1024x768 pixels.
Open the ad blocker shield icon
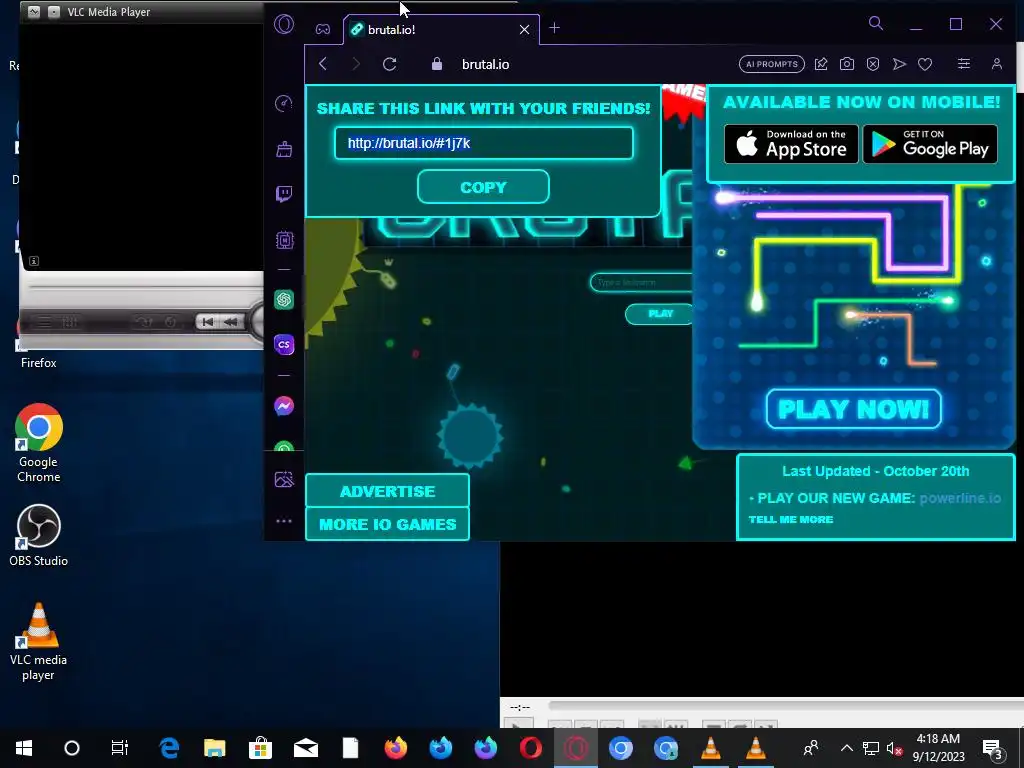(x=872, y=64)
